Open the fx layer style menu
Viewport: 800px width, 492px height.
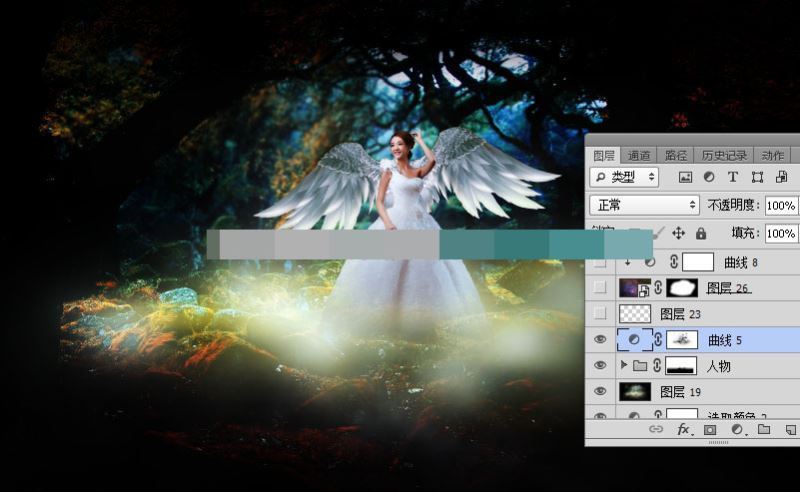(x=684, y=430)
